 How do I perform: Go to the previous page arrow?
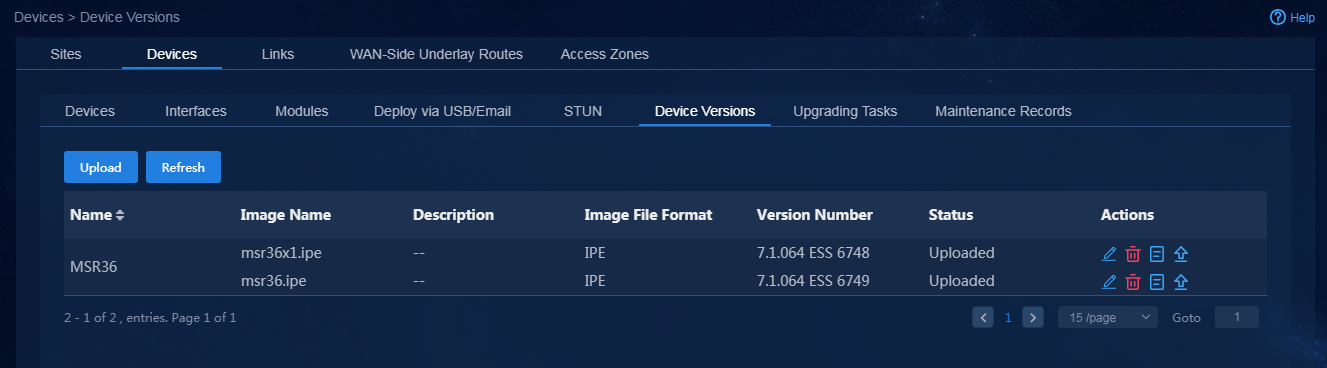983,317
